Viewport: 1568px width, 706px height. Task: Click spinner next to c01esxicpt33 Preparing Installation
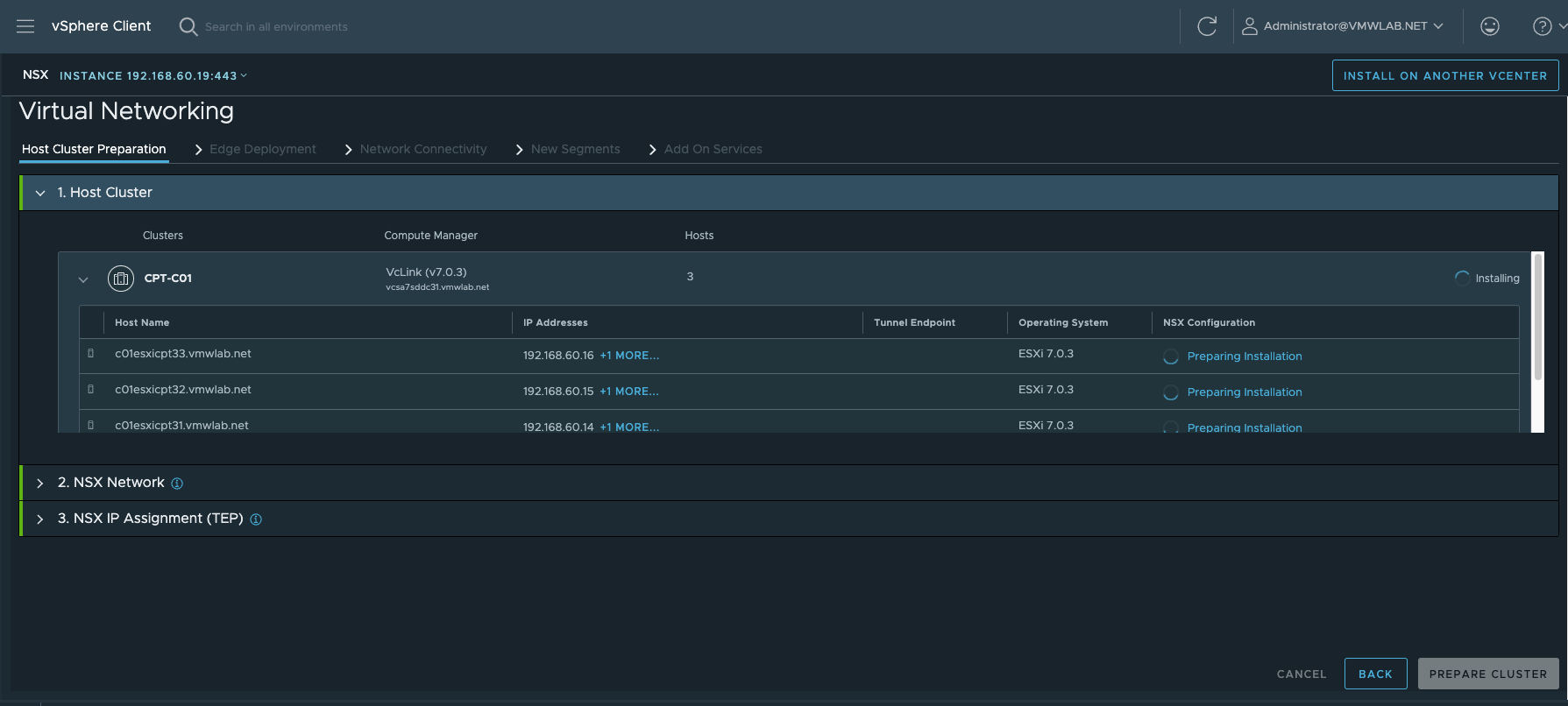tap(1171, 357)
